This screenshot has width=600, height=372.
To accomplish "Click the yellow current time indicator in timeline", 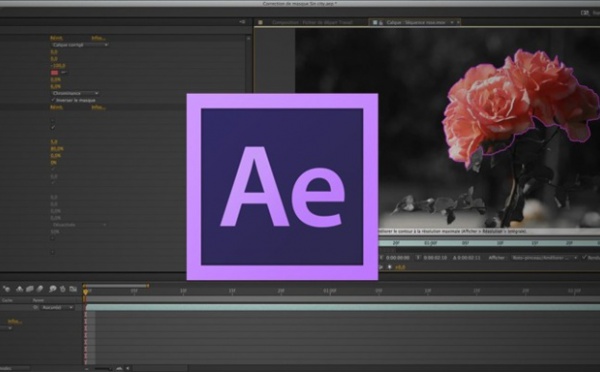I will tap(85, 292).
